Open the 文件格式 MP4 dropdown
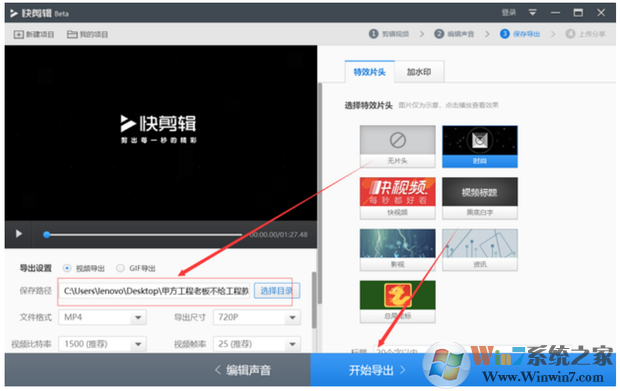620x391 pixels. [x=102, y=317]
